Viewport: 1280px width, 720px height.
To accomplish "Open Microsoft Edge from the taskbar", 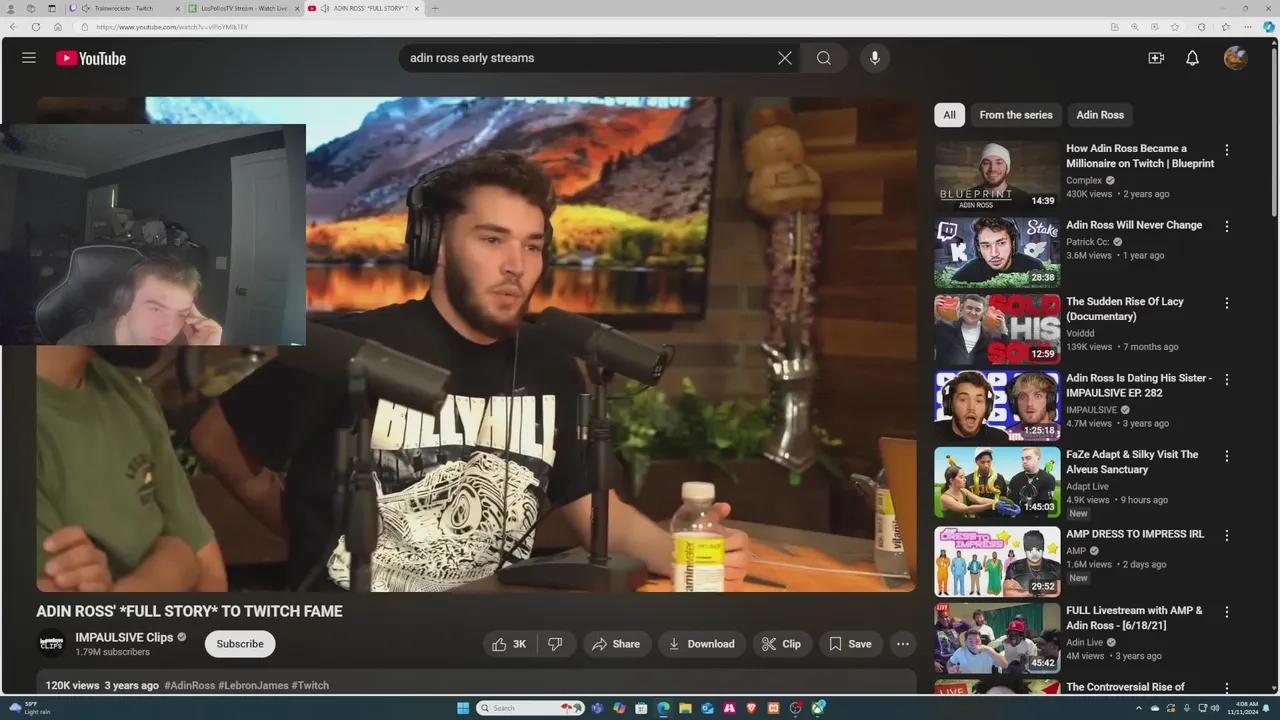I will pyautogui.click(x=662, y=708).
